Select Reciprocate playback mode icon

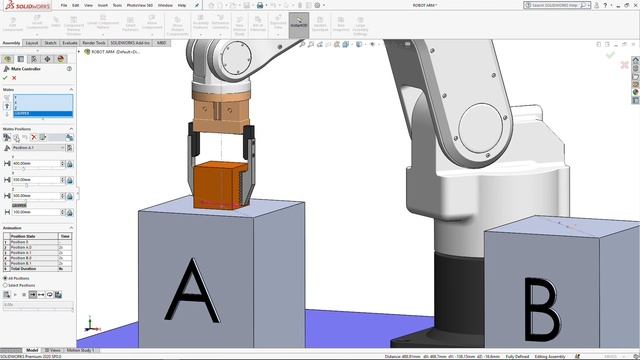point(41,294)
